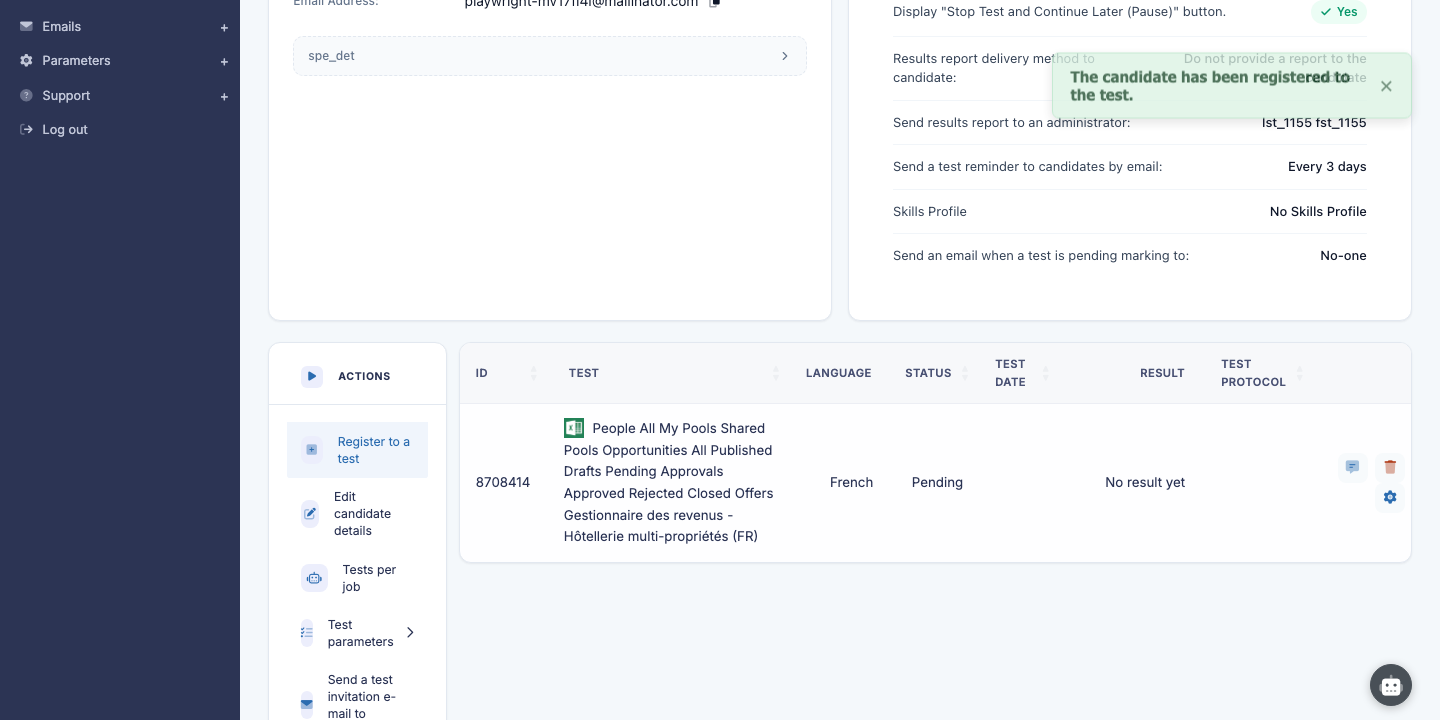The height and width of the screenshot is (720, 1440).
Task: Click the No result yet cell
Action: pyautogui.click(x=1145, y=482)
